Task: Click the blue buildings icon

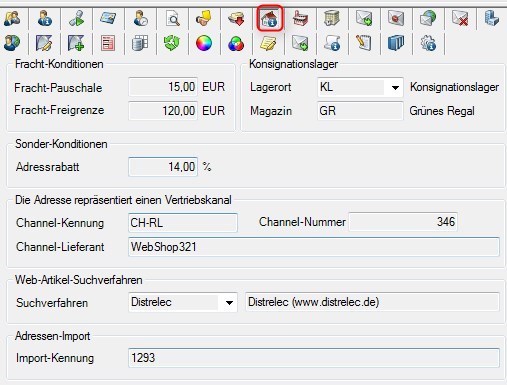Action: 492,18
